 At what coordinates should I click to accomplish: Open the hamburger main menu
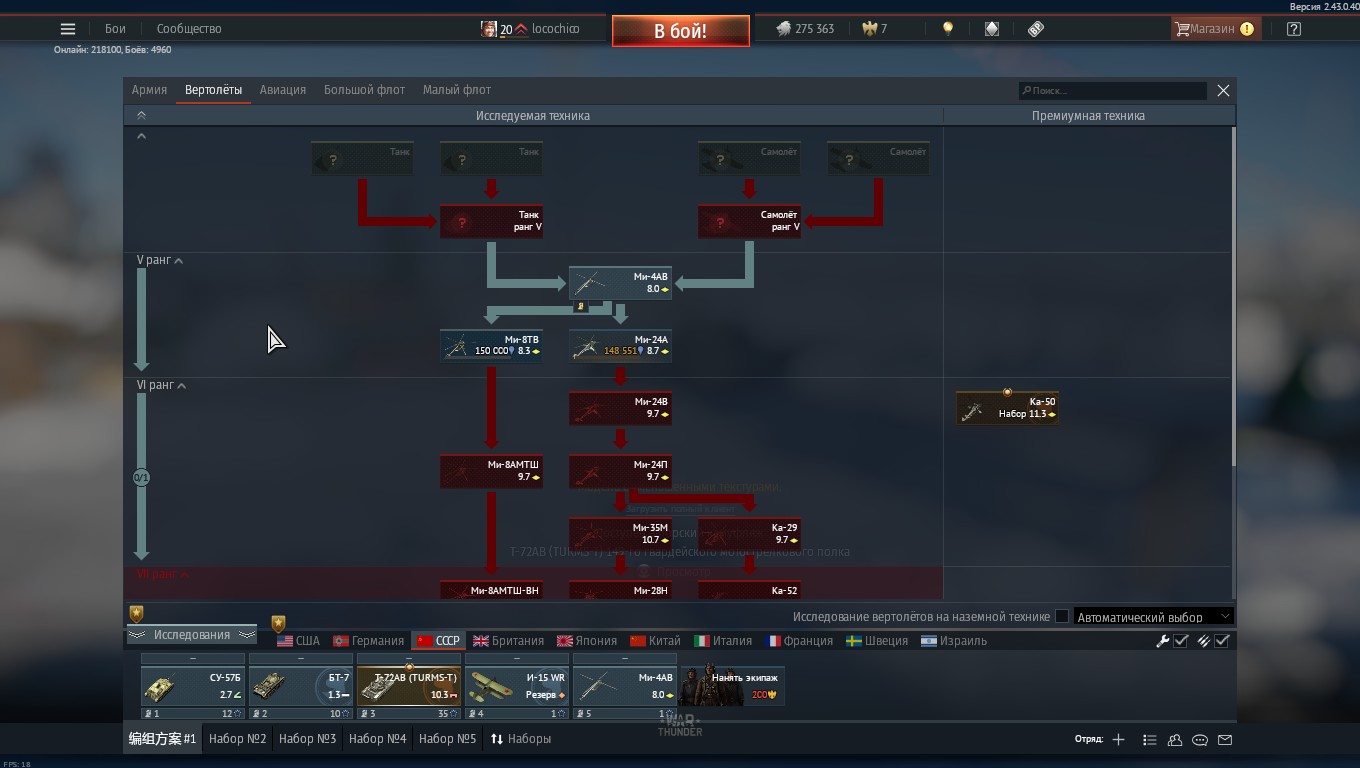pyautogui.click(x=68, y=29)
